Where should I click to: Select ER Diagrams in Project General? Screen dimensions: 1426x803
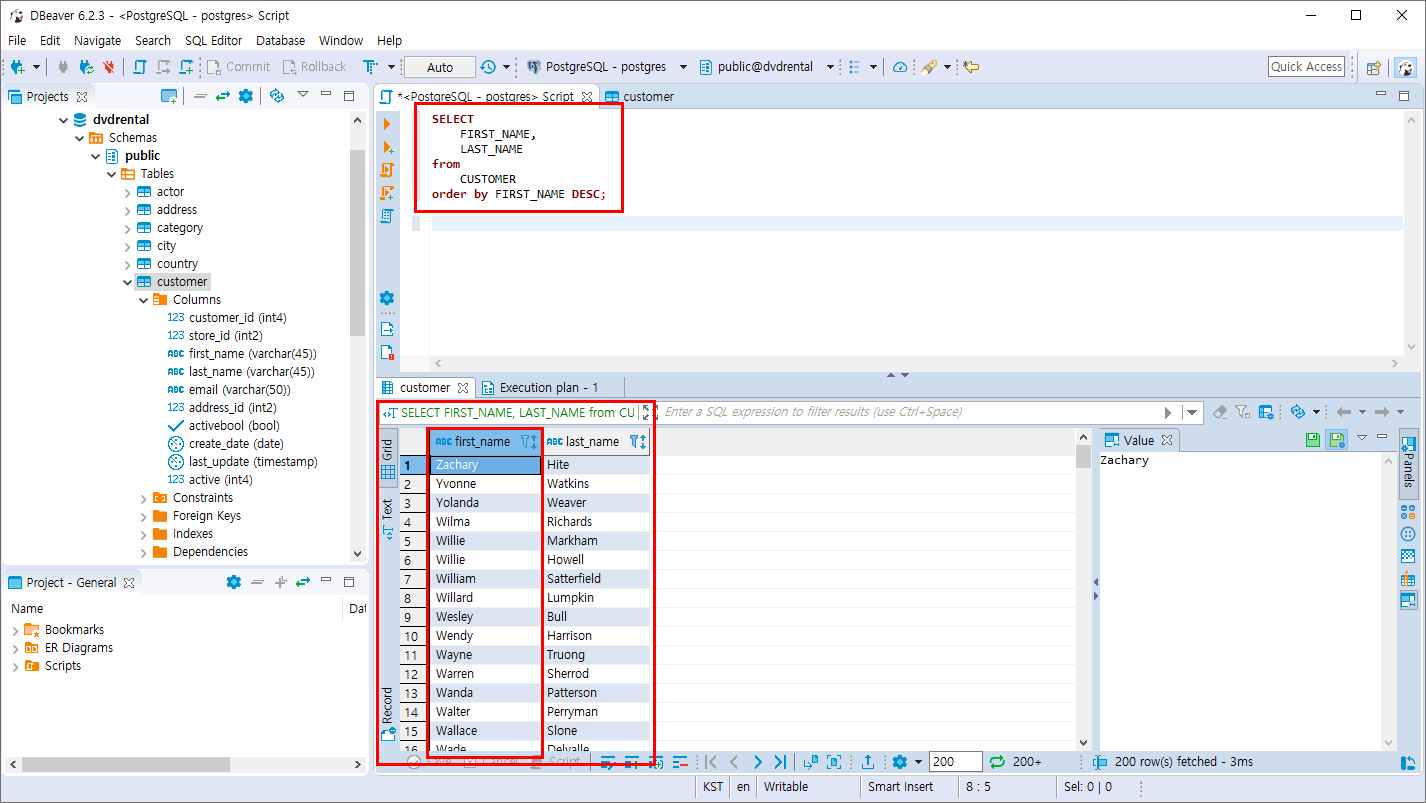(78, 648)
